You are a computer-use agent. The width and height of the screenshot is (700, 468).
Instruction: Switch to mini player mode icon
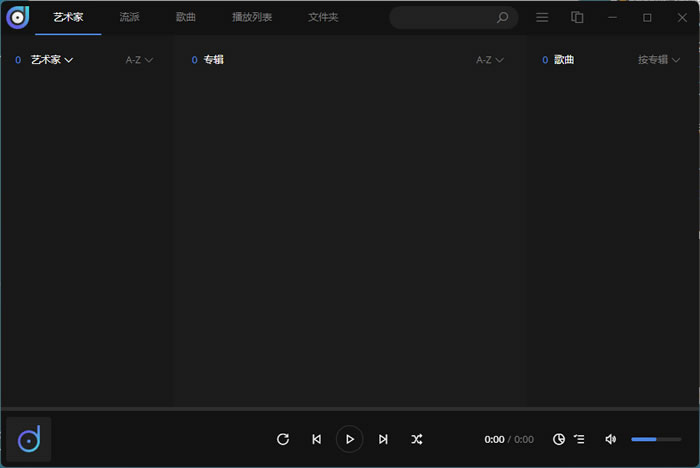click(577, 17)
